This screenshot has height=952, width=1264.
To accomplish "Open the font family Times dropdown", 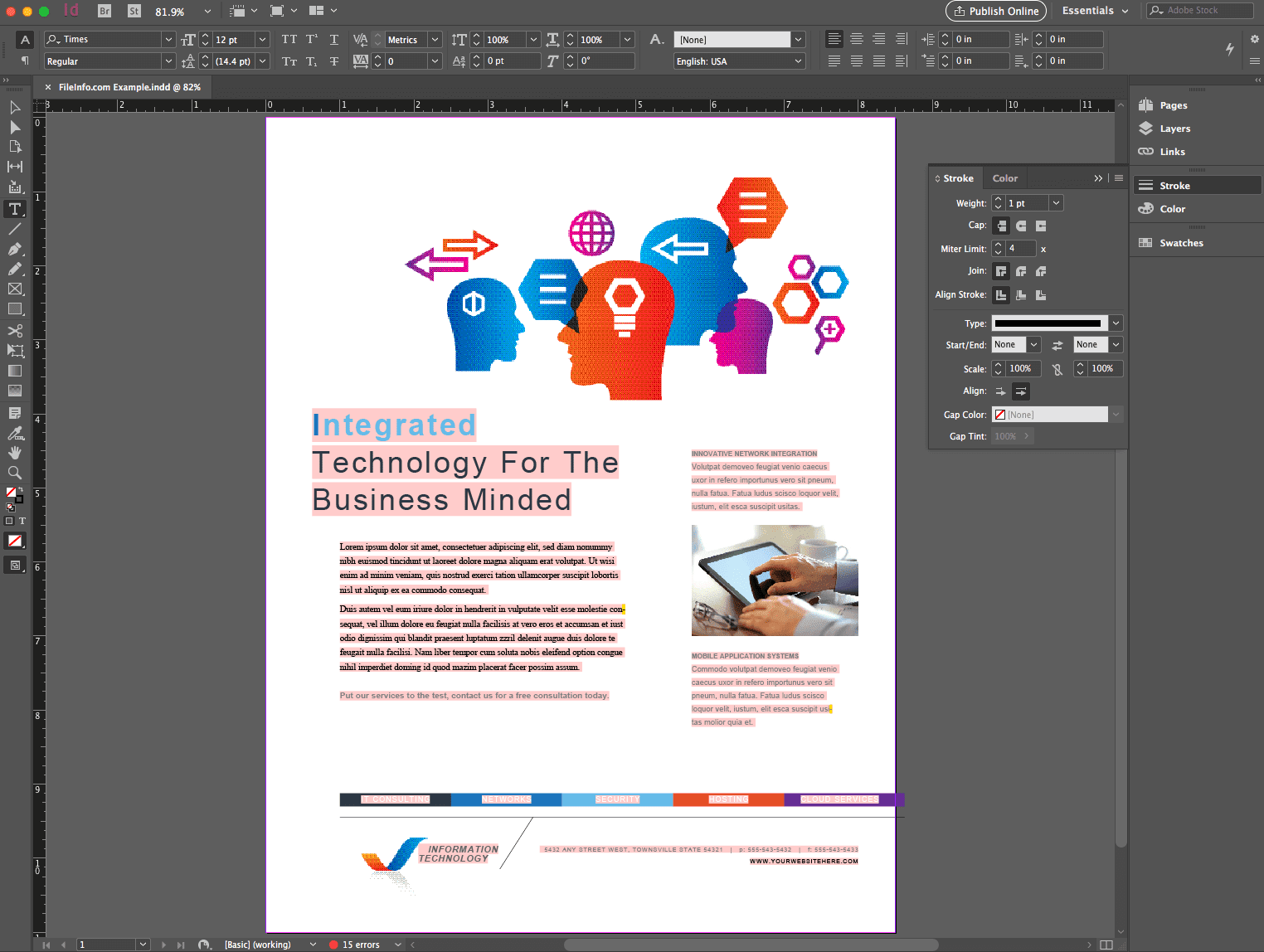I will (168, 39).
